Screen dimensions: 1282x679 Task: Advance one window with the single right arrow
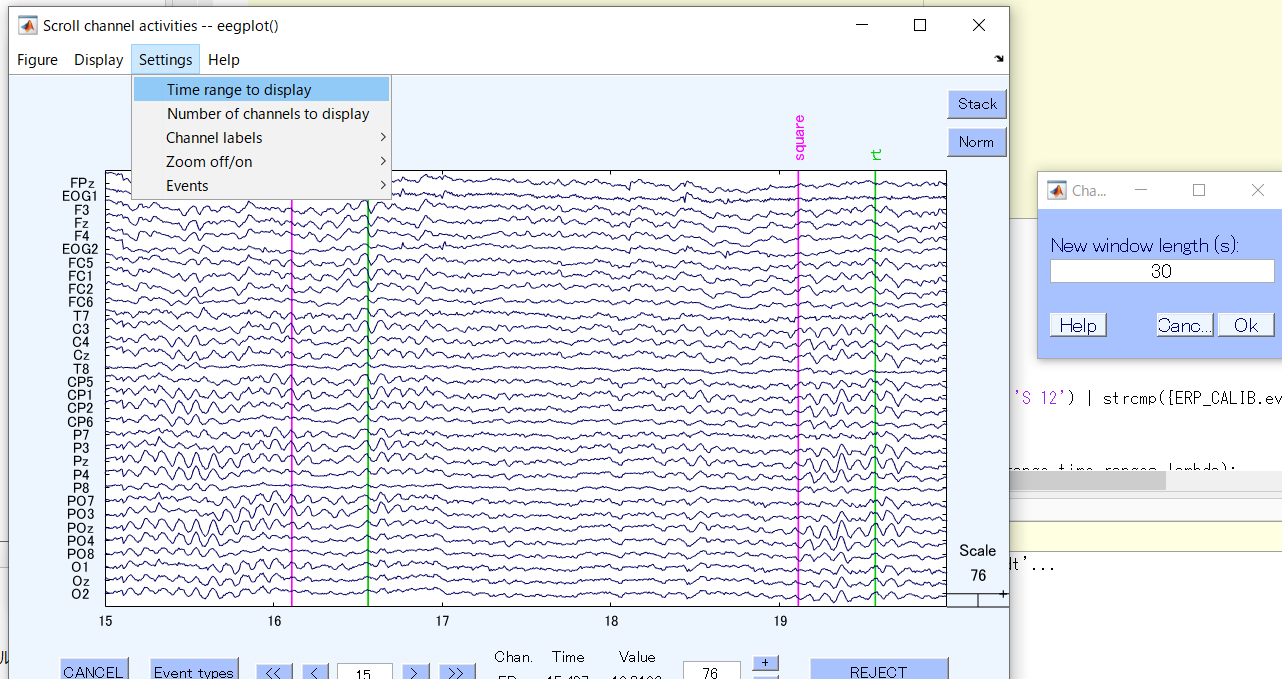[416, 672]
